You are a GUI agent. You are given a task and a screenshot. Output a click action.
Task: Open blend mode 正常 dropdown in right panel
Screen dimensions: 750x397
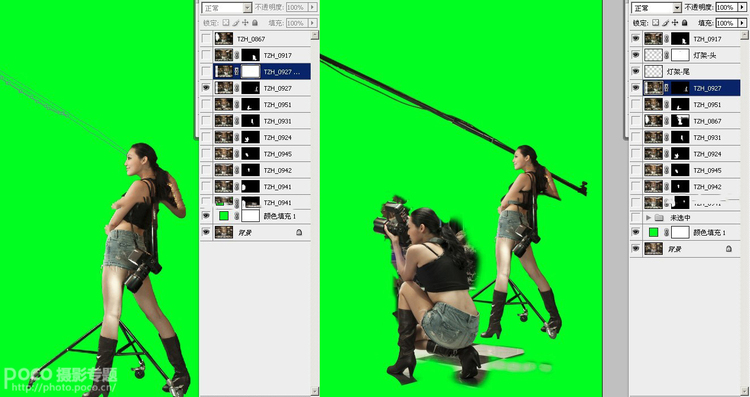coord(656,8)
